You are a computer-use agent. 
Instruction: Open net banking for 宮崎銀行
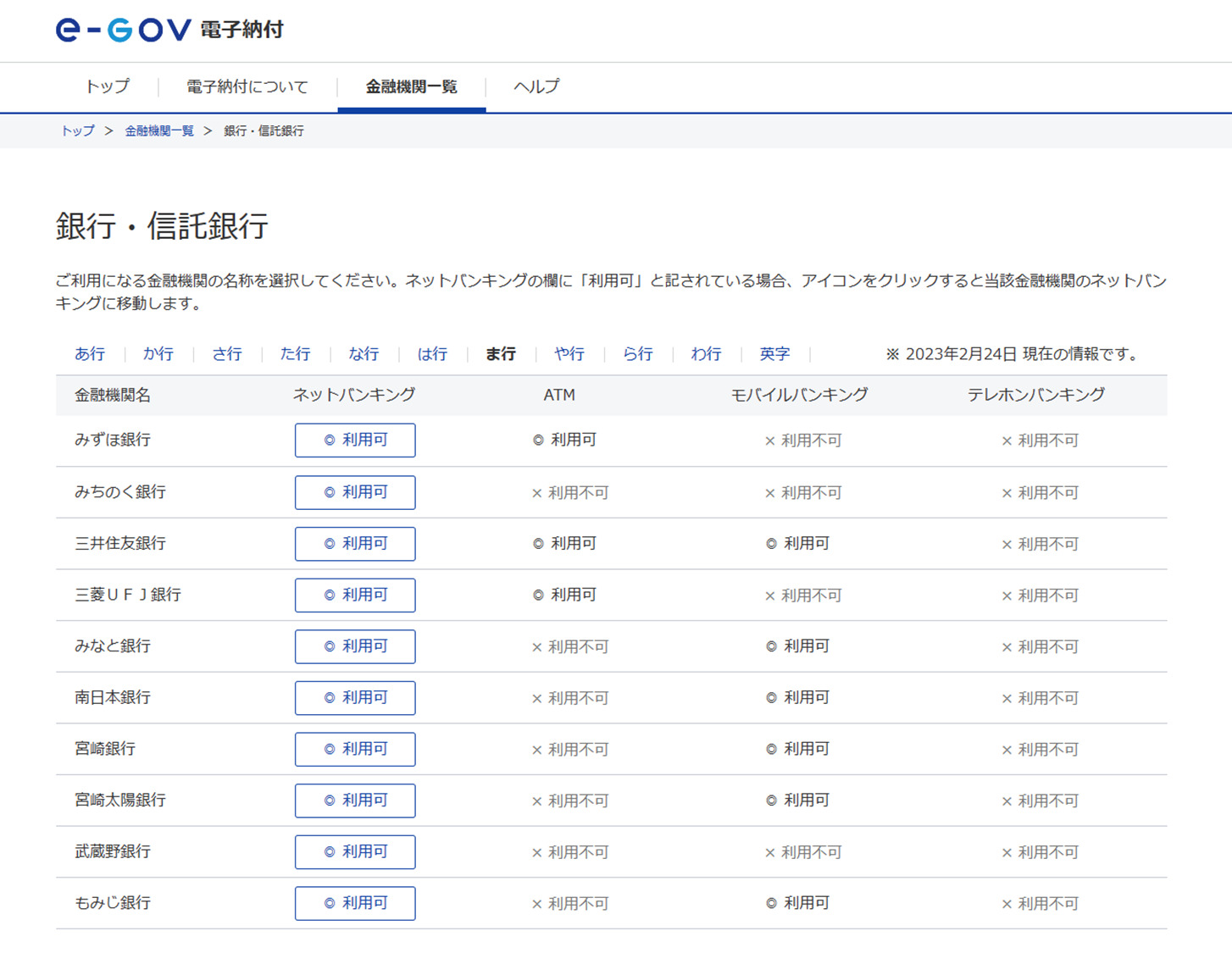pyautogui.click(x=355, y=750)
